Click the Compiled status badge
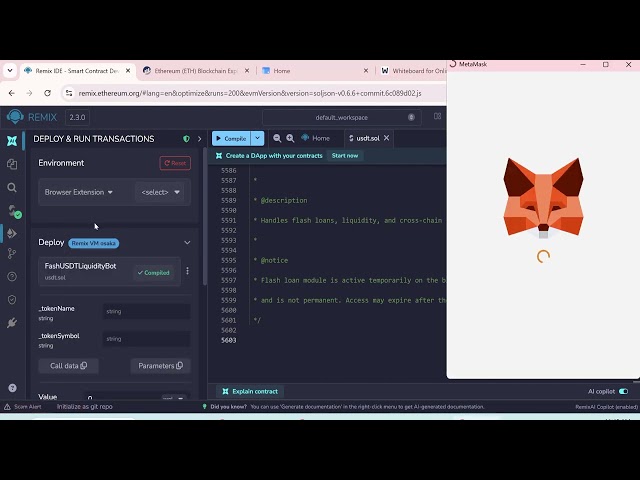640x480 pixels. [153, 273]
